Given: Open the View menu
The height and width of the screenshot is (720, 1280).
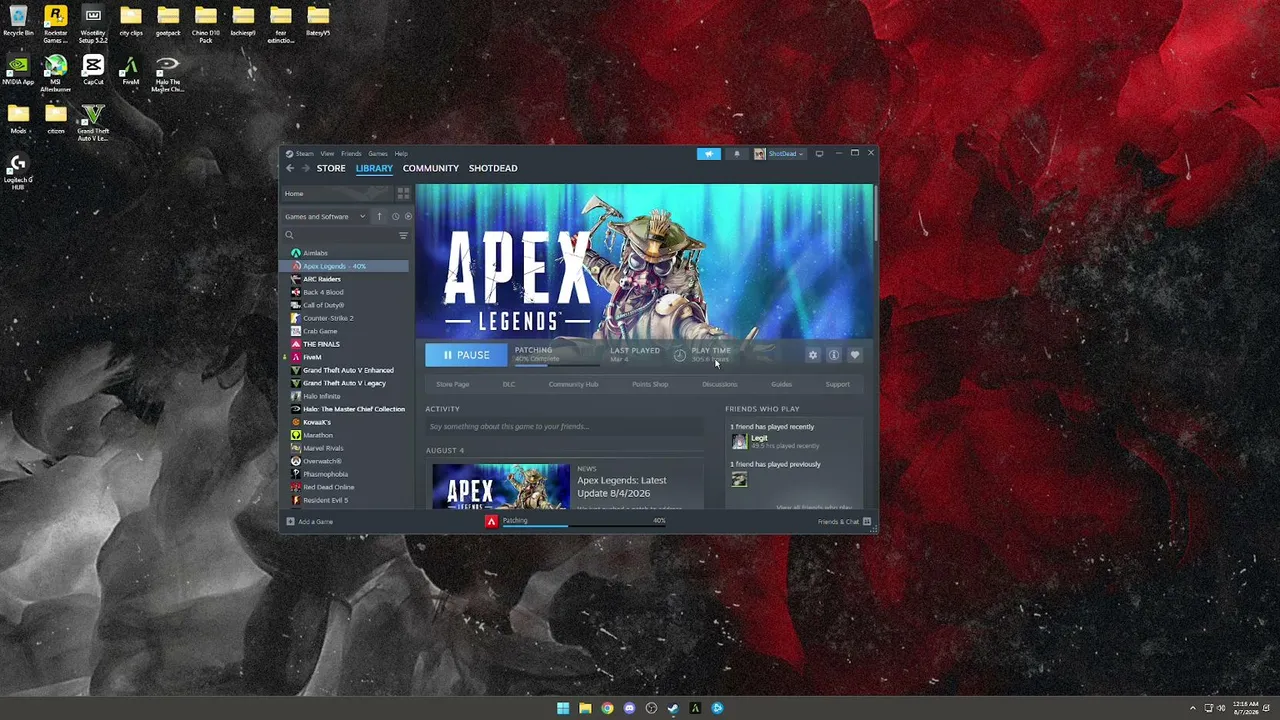Looking at the screenshot, I should pyautogui.click(x=327, y=154).
